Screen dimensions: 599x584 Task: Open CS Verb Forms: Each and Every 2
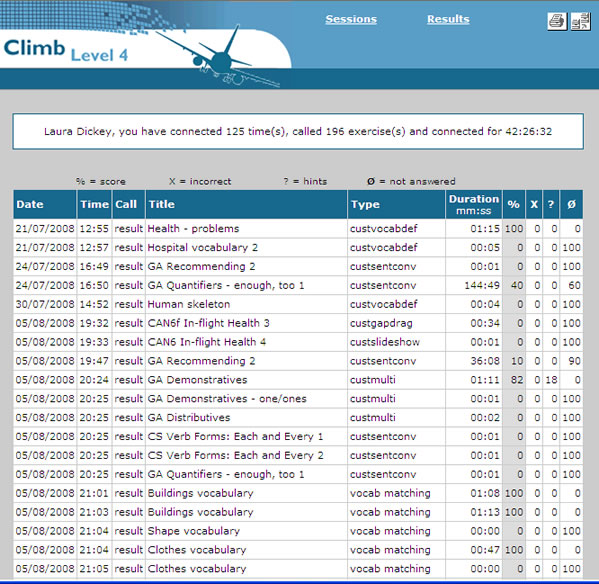point(235,455)
